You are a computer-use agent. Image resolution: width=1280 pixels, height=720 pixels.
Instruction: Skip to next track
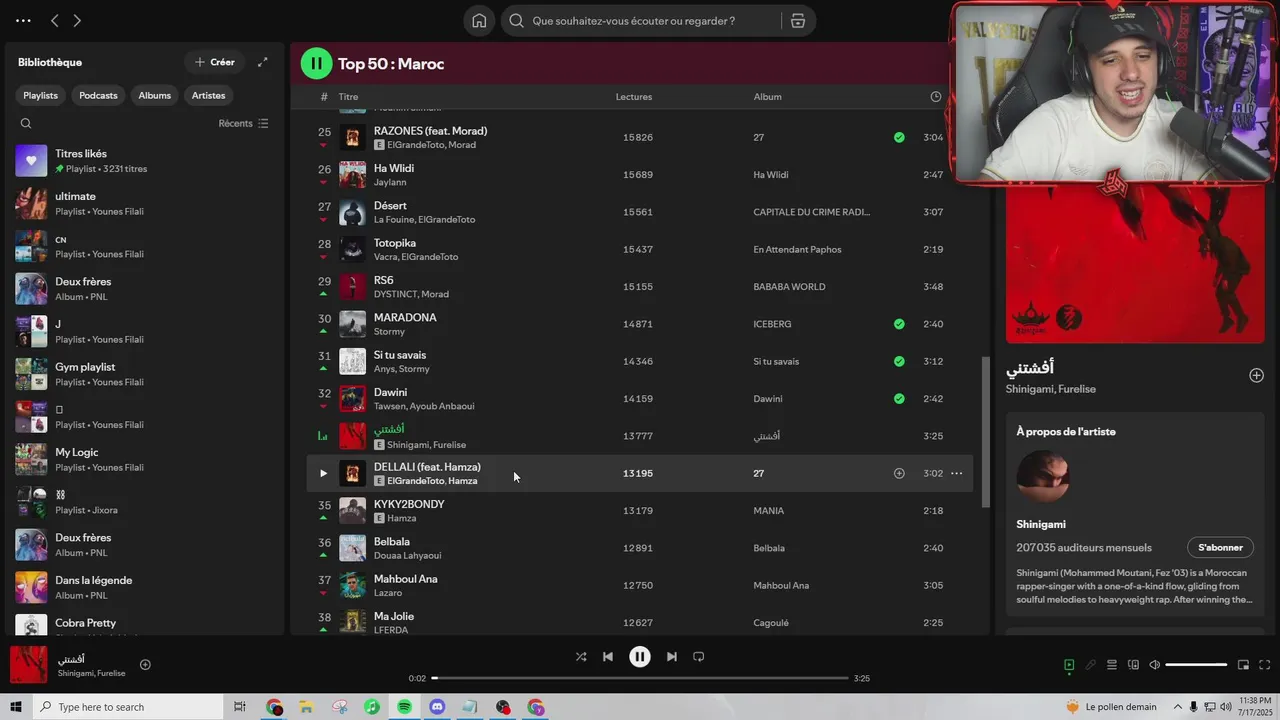(672, 657)
